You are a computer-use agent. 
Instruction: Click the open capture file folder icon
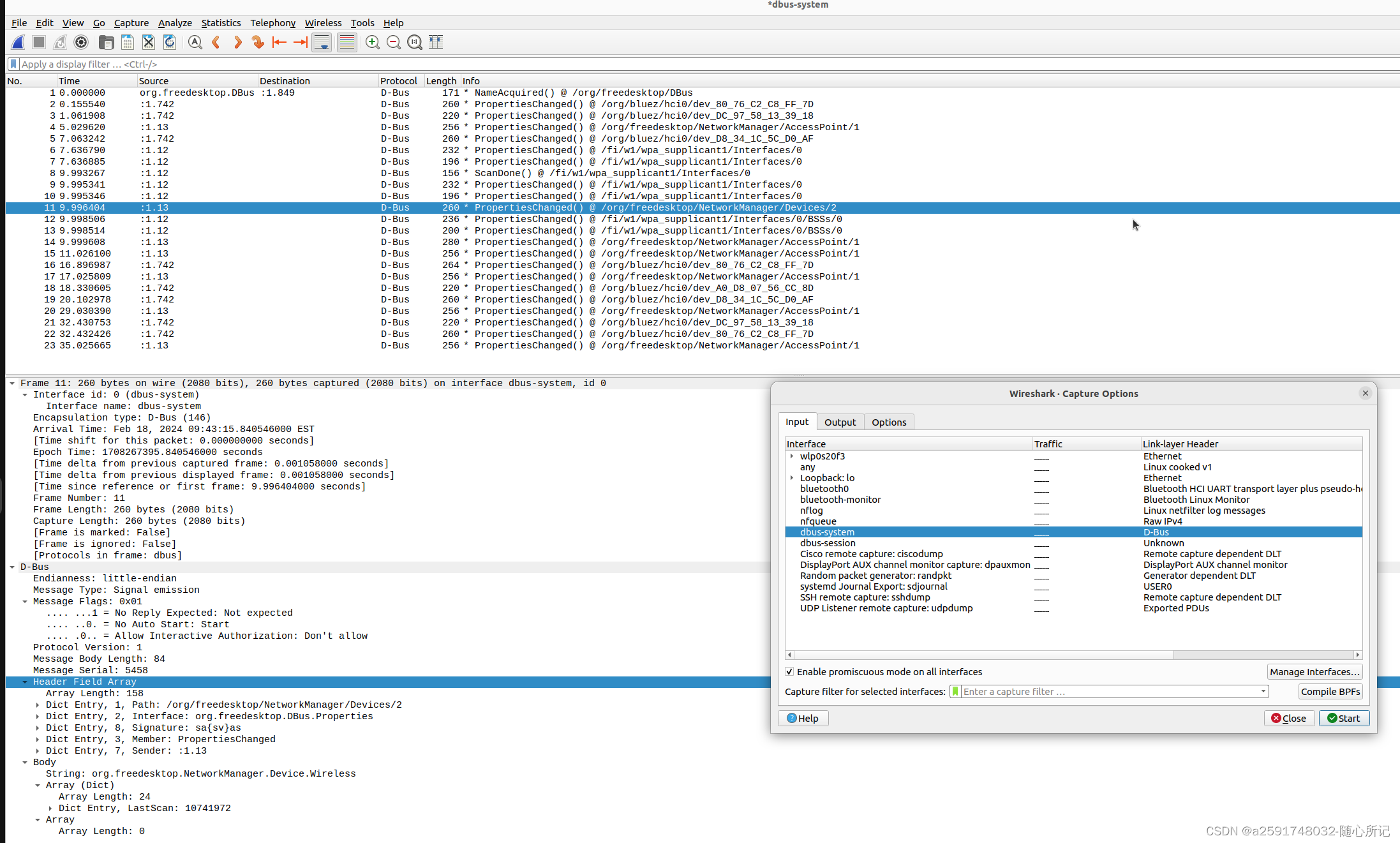coord(106,42)
